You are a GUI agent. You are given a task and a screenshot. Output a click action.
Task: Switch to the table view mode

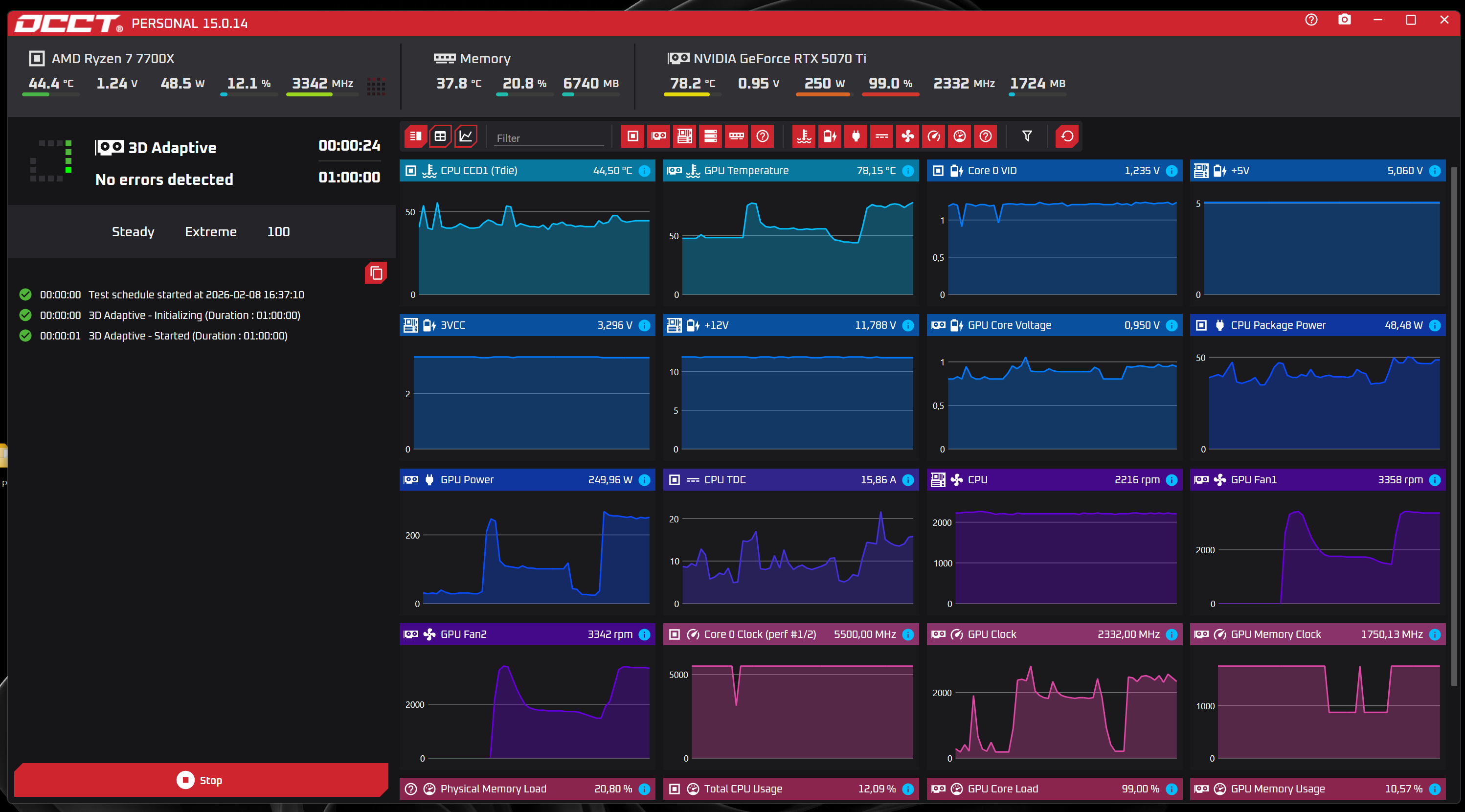coord(440,136)
